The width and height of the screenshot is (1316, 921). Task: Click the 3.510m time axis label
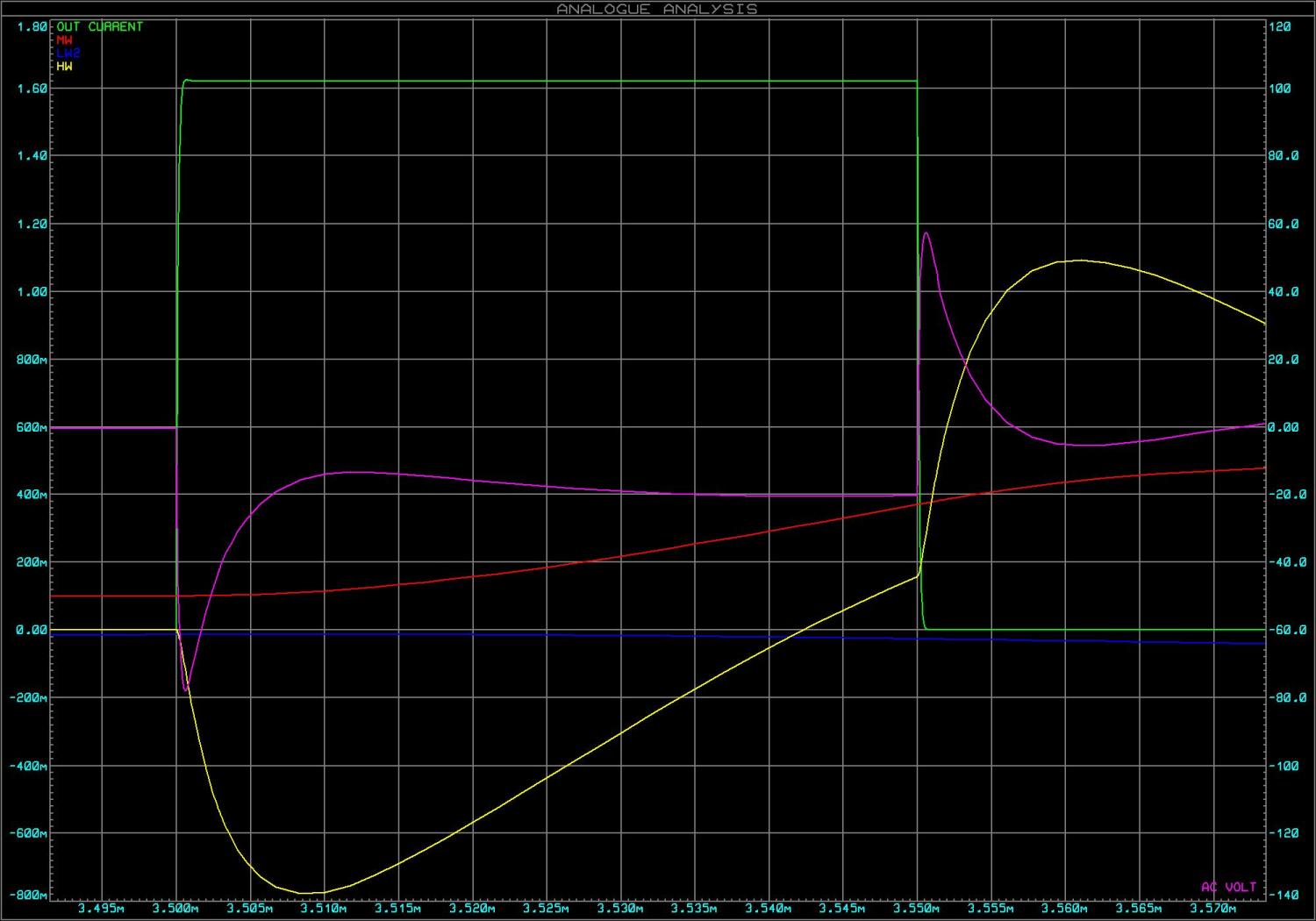tap(325, 909)
